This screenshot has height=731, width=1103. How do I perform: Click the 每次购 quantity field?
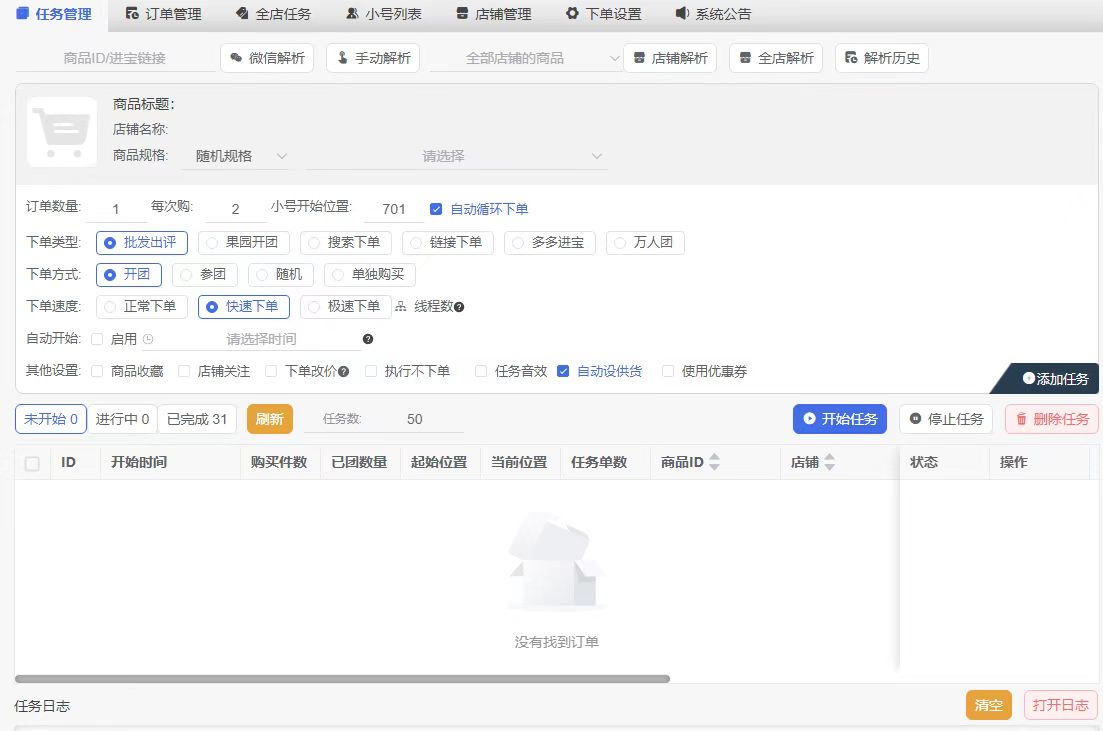click(235, 209)
